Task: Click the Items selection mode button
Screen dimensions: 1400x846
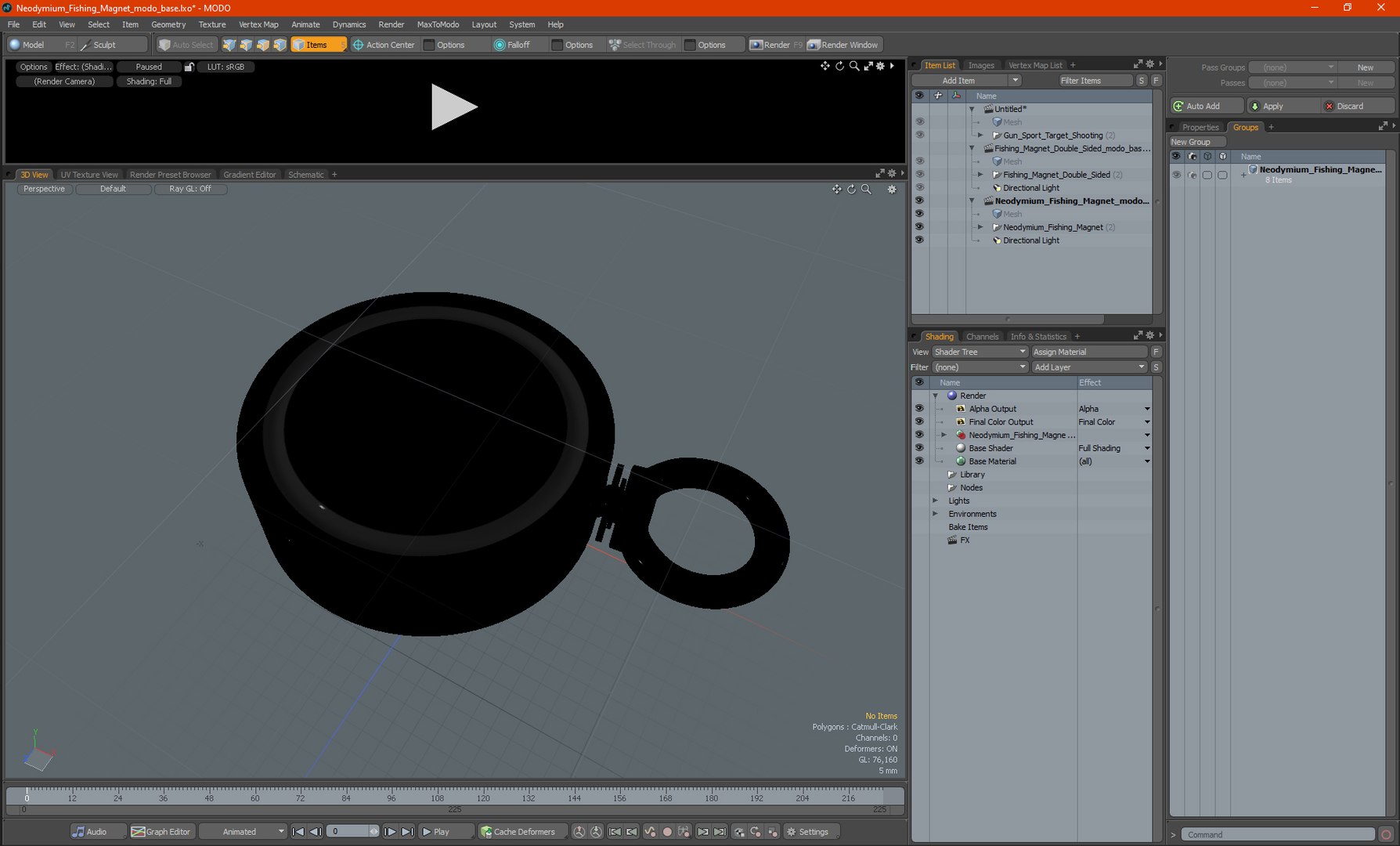Action: click(x=319, y=45)
